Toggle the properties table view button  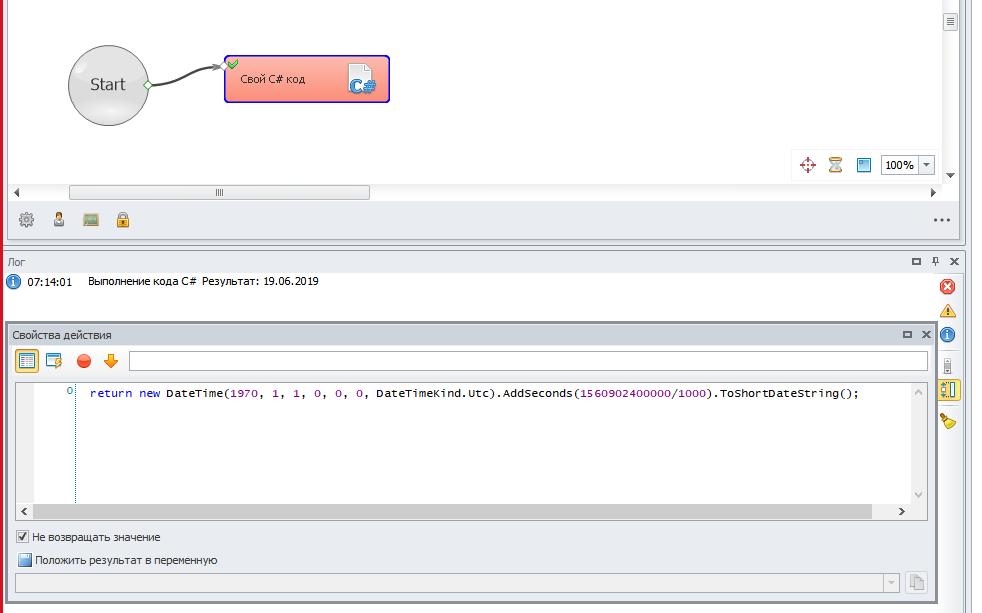tap(27, 361)
